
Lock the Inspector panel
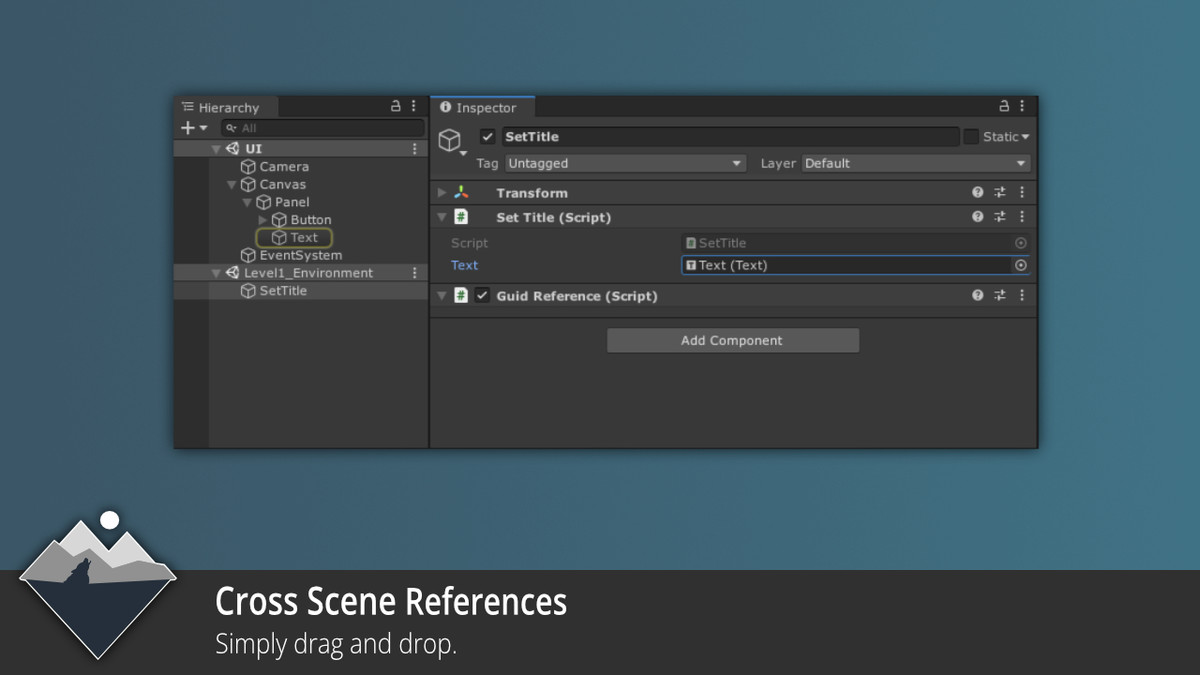[x=1002, y=105]
